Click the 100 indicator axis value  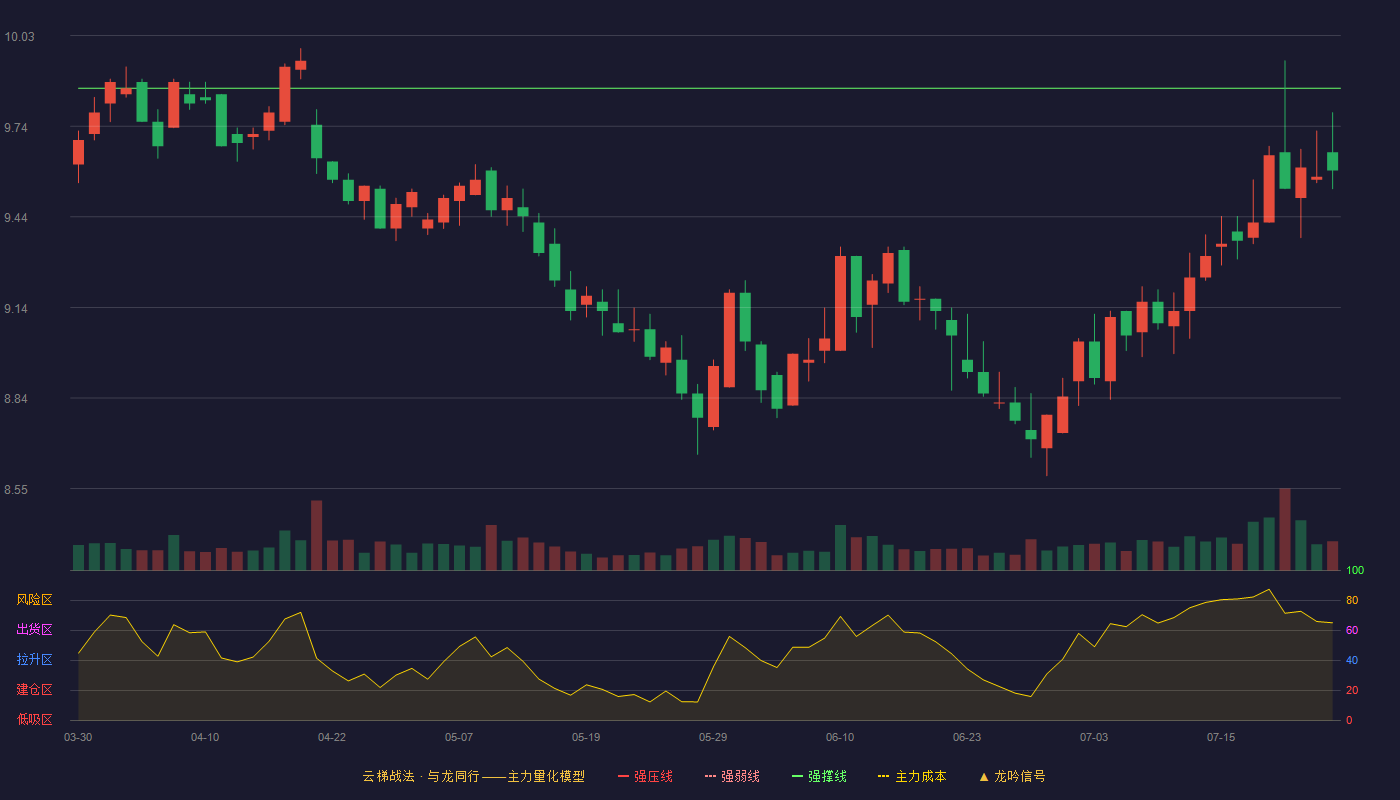point(1355,571)
